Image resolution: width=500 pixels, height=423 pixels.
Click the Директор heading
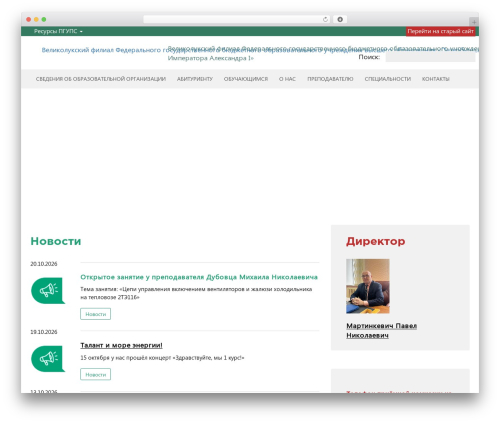(376, 241)
